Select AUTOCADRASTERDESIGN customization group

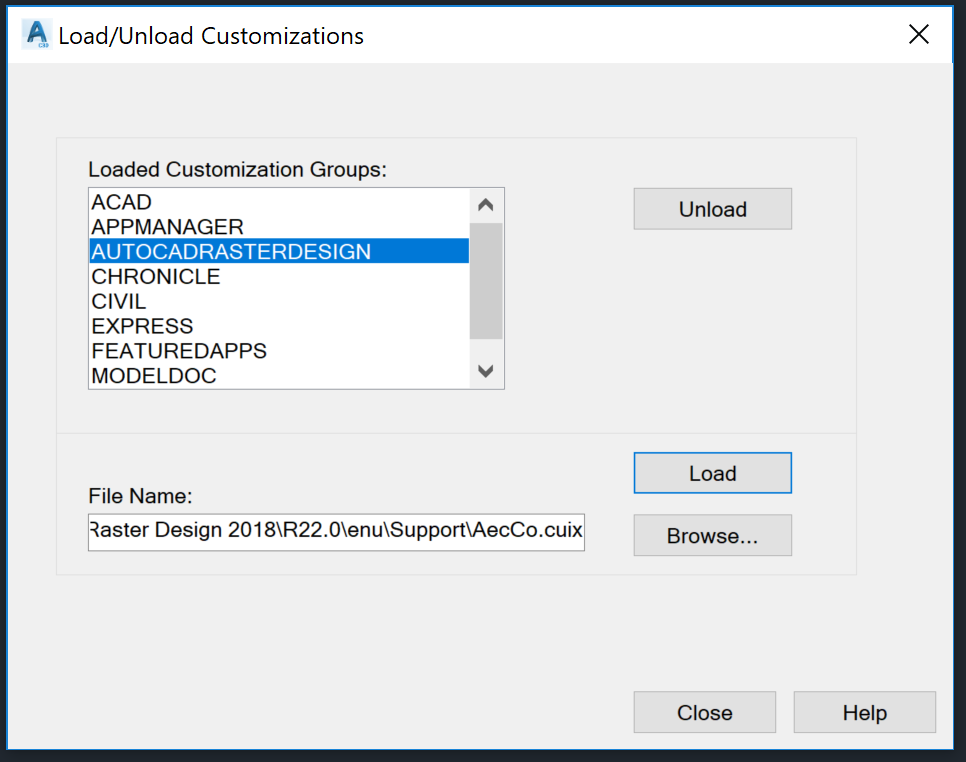click(x=279, y=251)
